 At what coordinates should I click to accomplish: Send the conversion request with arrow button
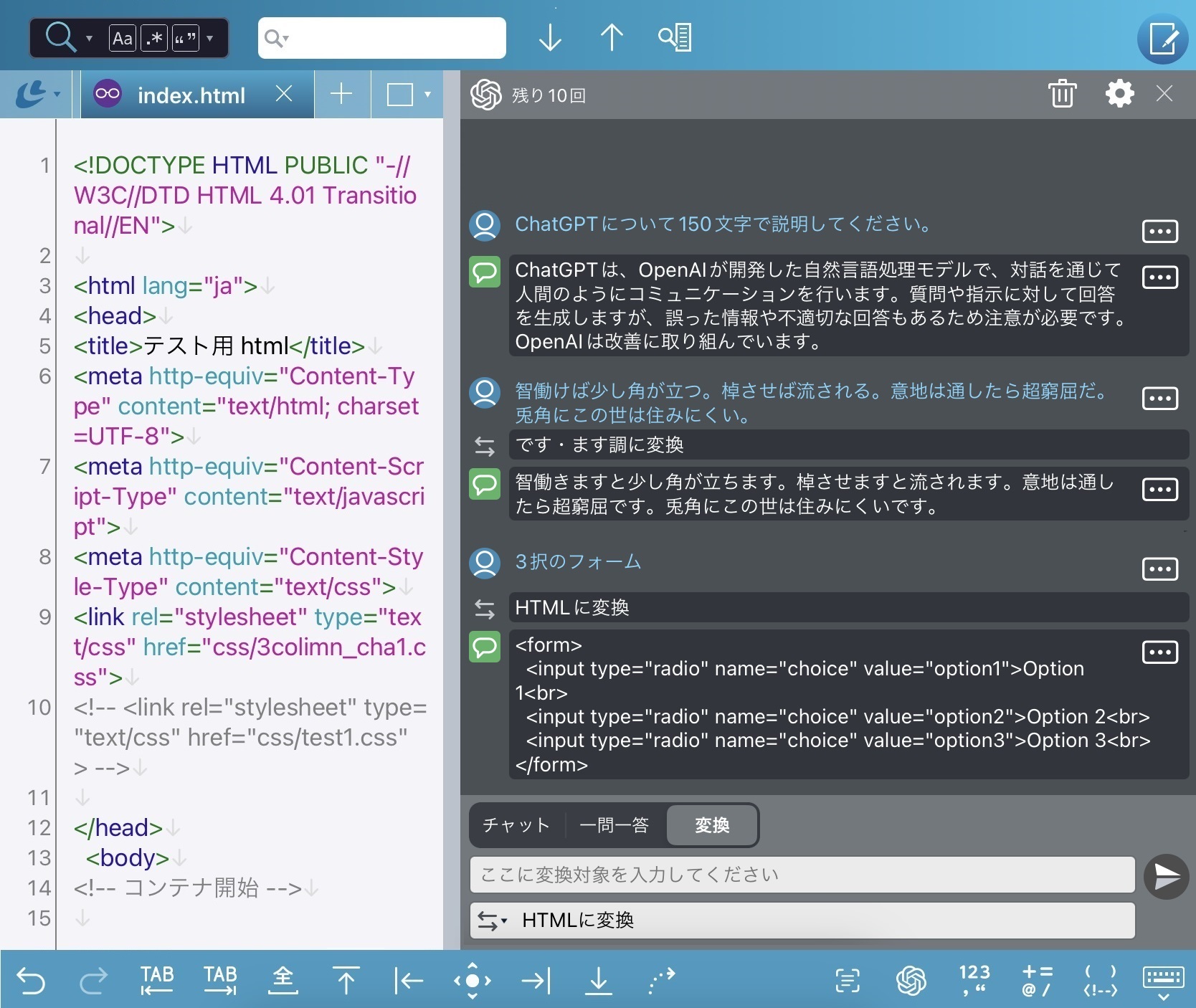pos(1166,876)
